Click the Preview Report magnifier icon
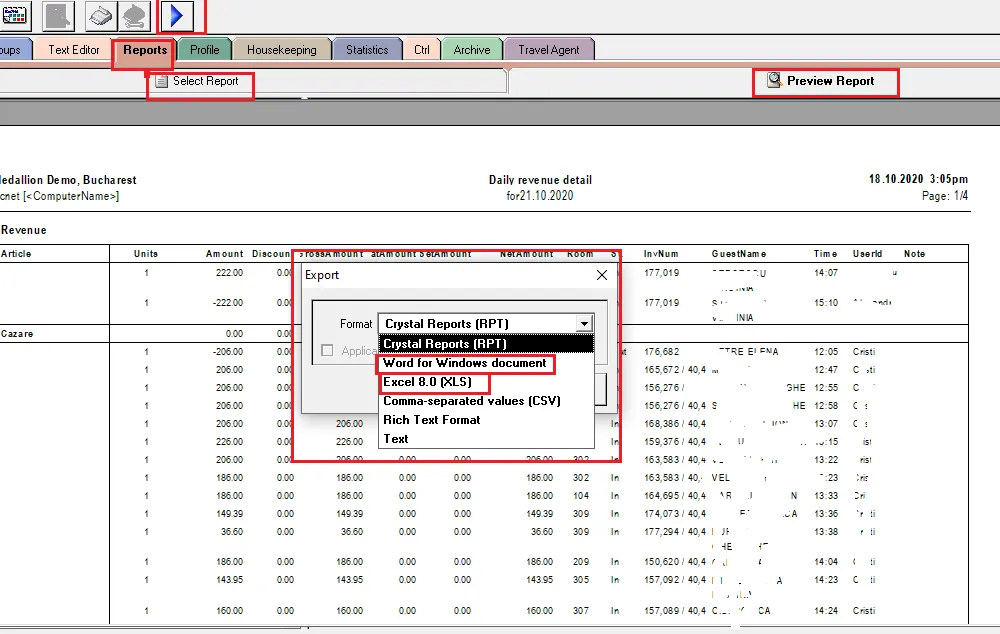This screenshot has height=634, width=1000. [774, 80]
